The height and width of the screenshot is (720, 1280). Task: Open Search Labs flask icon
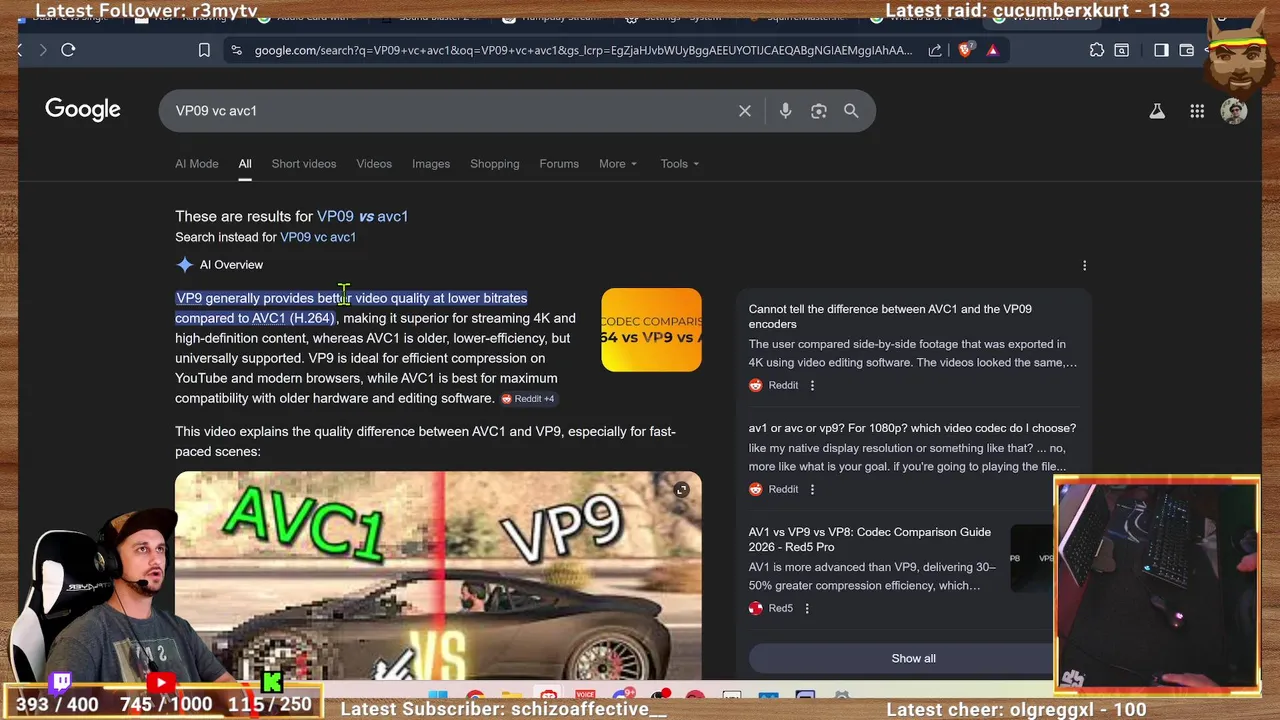point(1157,111)
